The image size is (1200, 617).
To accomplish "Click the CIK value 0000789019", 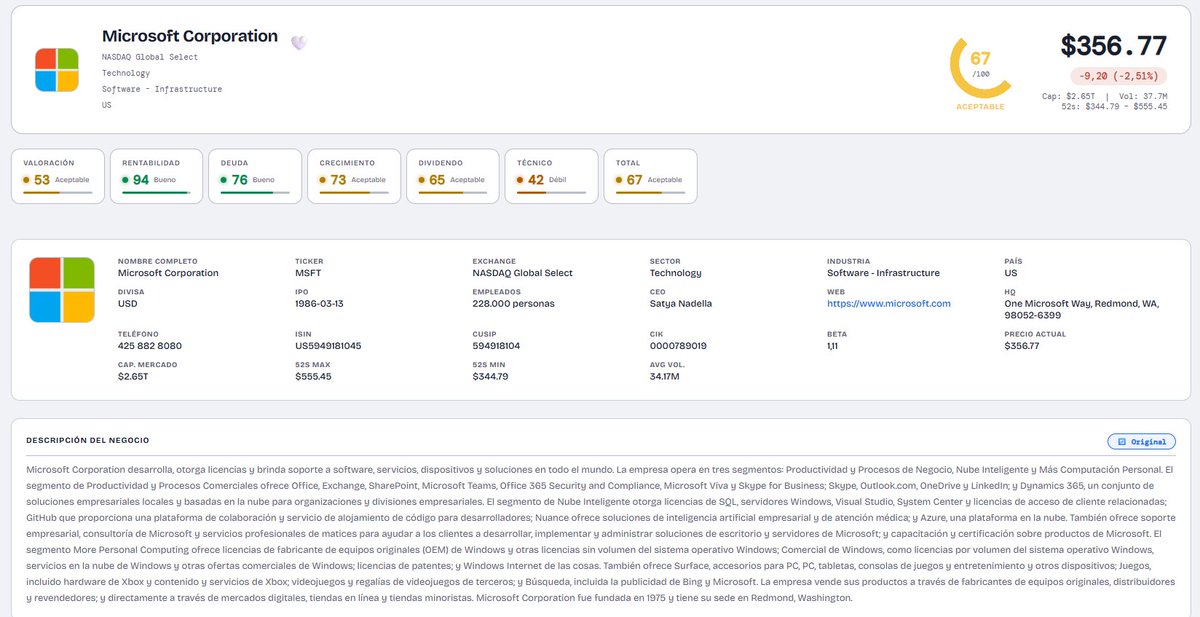I will [x=678, y=346].
